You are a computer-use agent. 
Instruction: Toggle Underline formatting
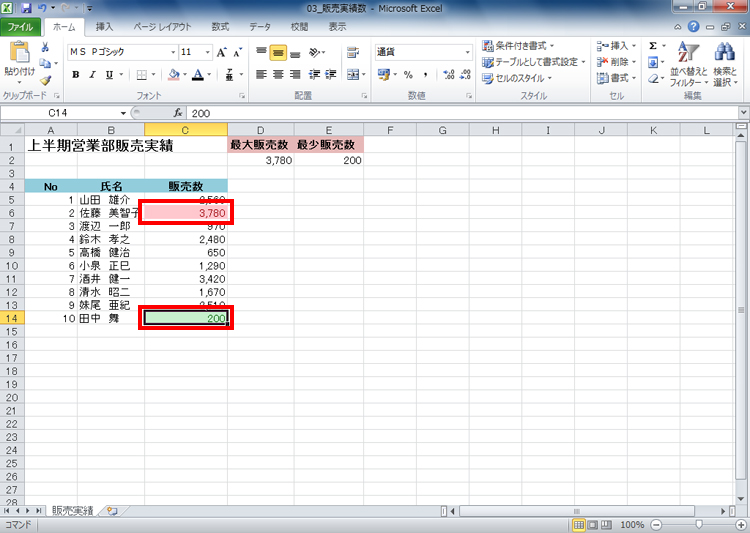109,74
